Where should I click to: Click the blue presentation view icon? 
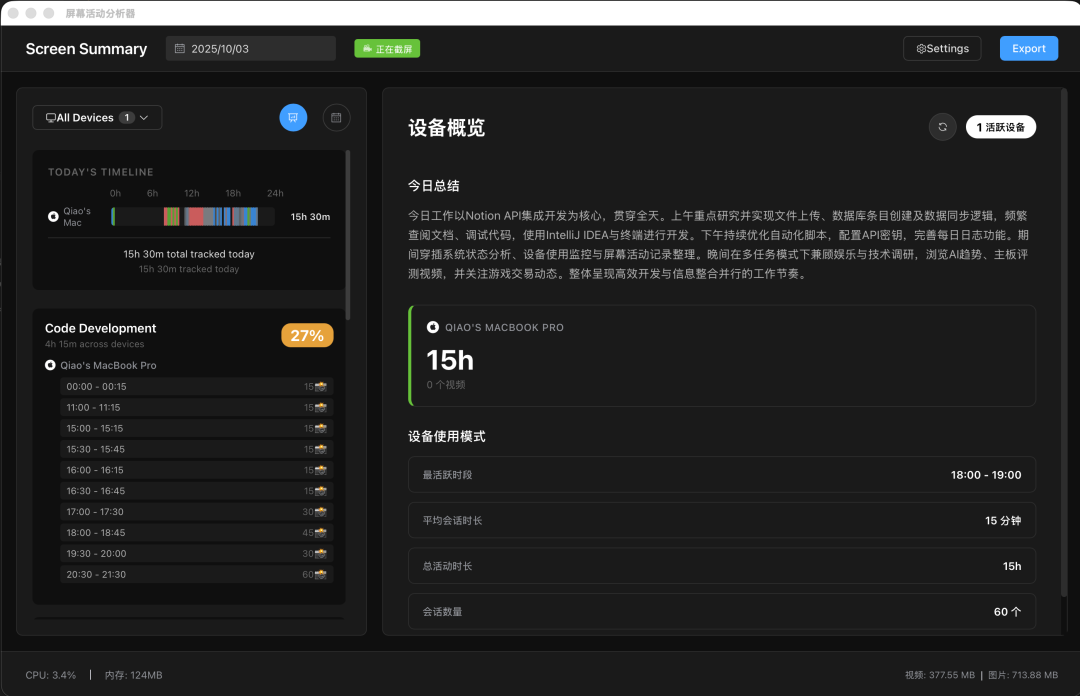[293, 118]
